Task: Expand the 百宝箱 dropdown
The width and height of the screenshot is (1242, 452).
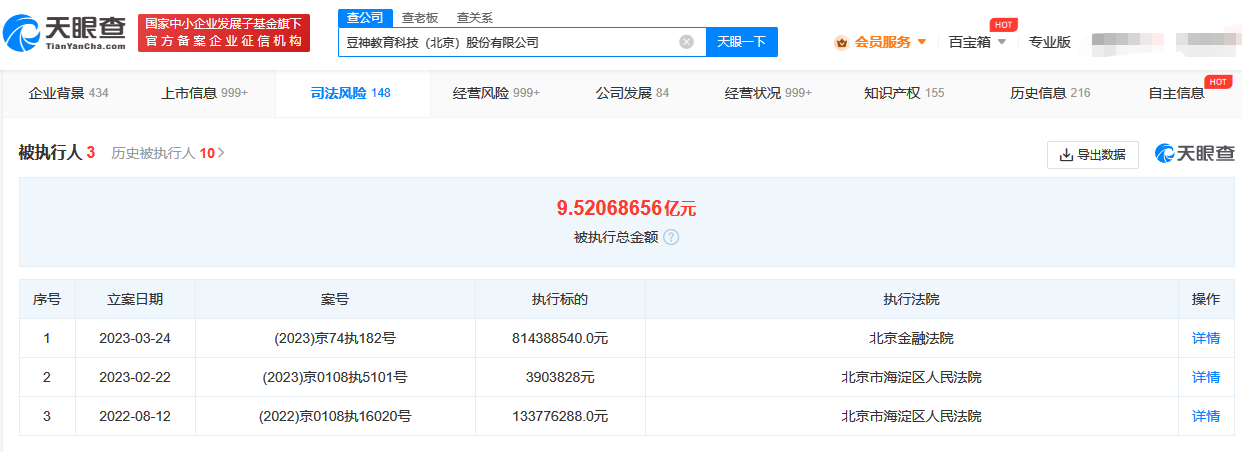Action: pyautogui.click(x=1002, y=42)
